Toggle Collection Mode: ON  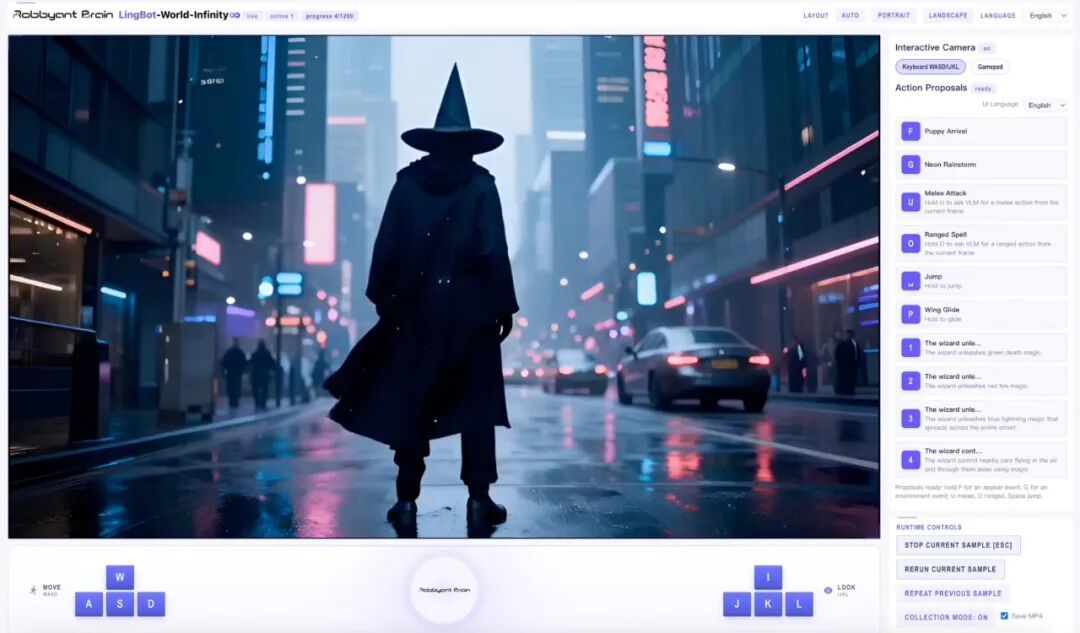pos(946,617)
